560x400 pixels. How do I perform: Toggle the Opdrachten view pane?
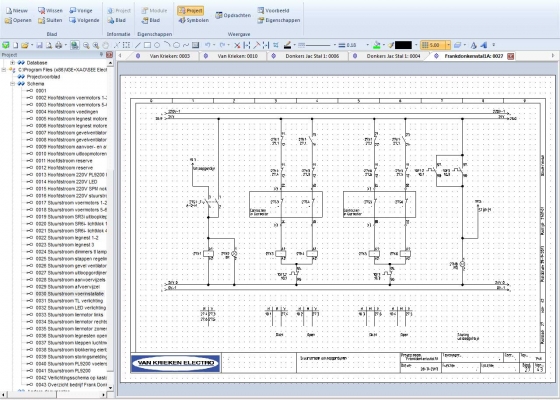point(233,15)
